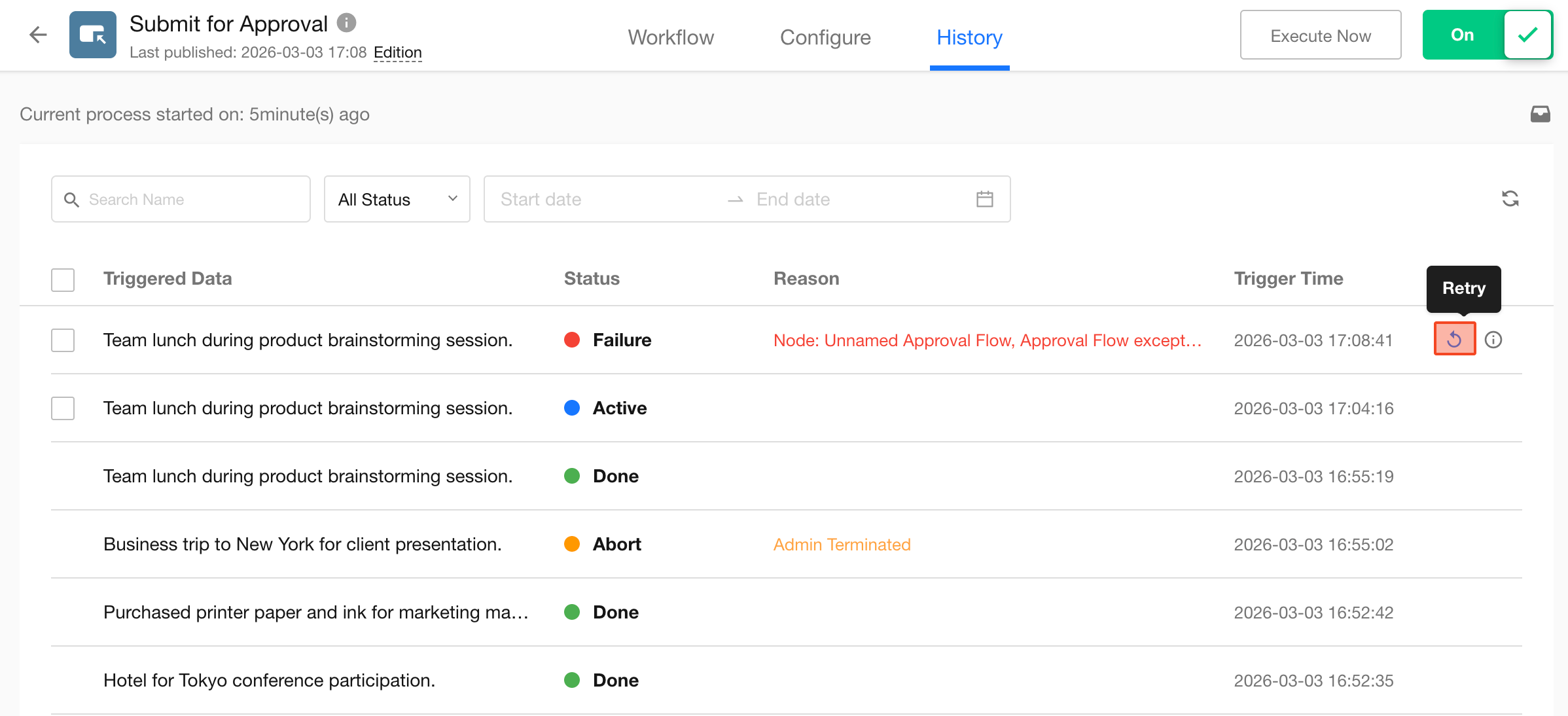
Task: Open the Edition link
Action: tap(397, 52)
